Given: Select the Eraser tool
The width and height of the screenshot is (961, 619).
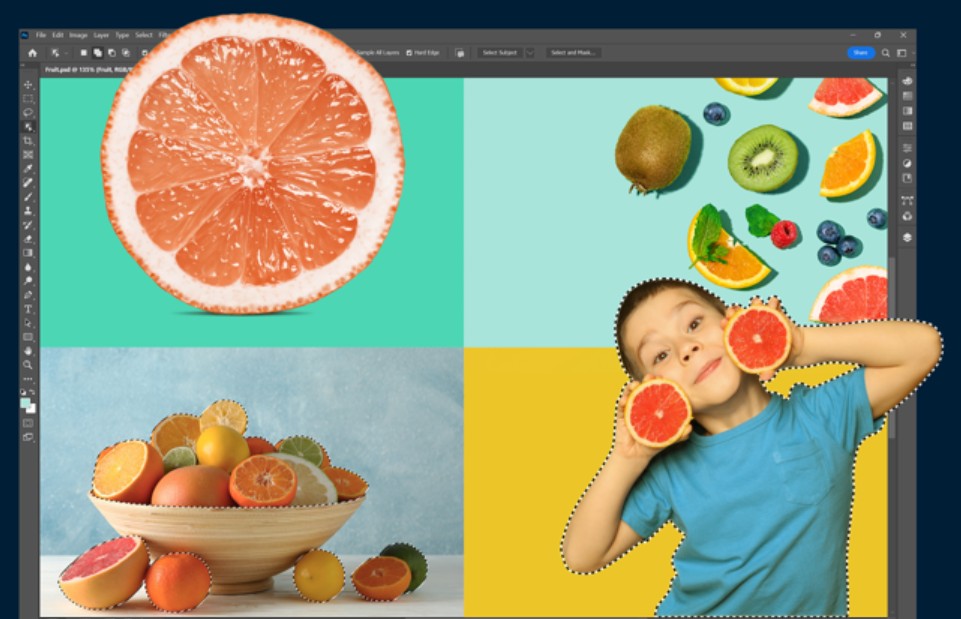Looking at the screenshot, I should click(x=28, y=239).
